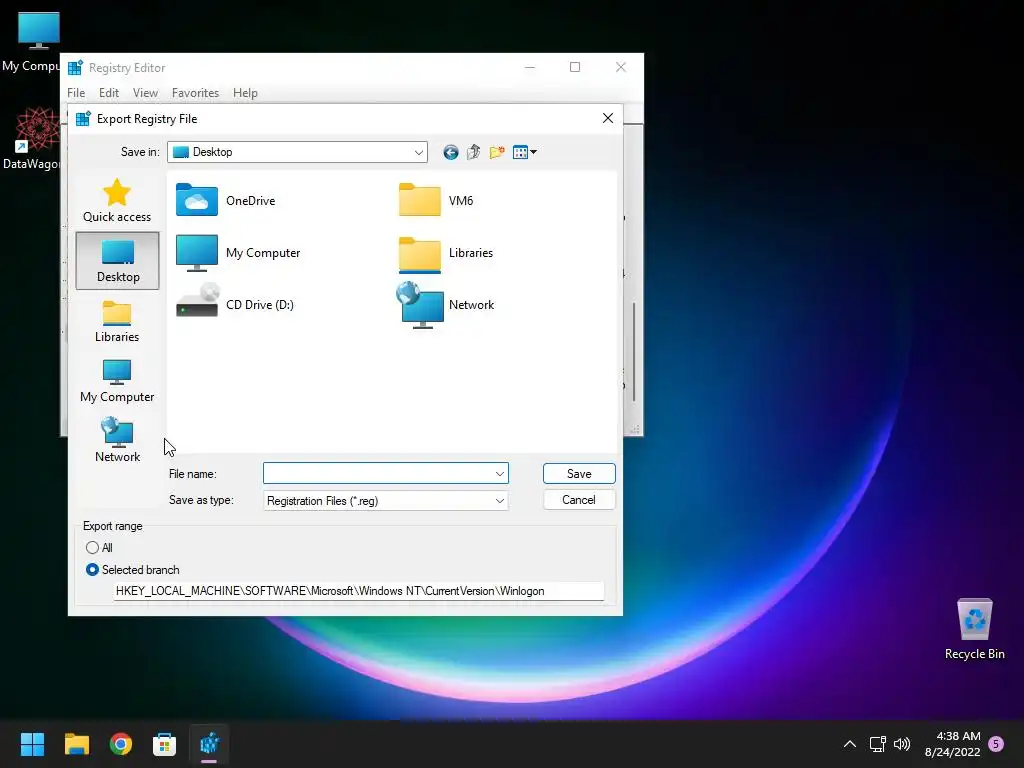
Task: Select My Computer item in file list
Action: pos(238,253)
